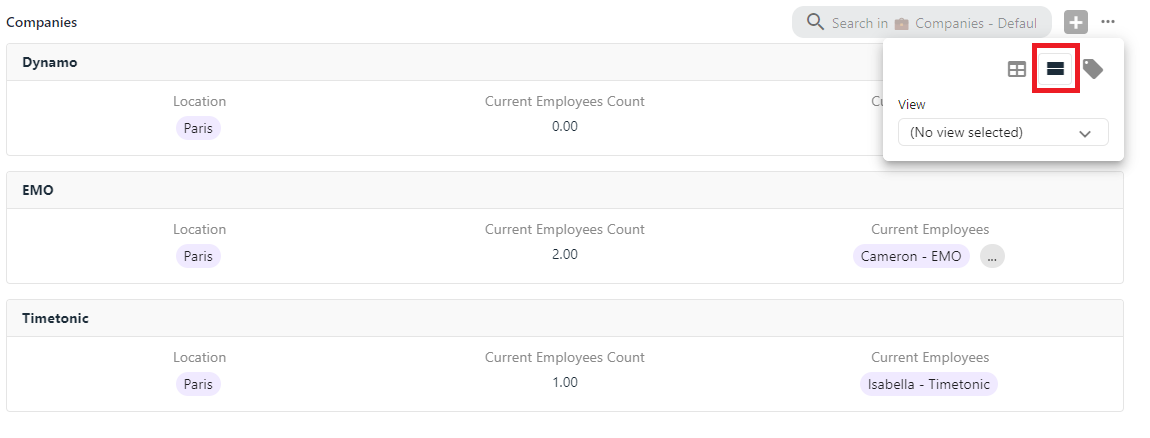Focus the Search in Companies field
Screen dimensions: 1150x438
click(x=922, y=23)
